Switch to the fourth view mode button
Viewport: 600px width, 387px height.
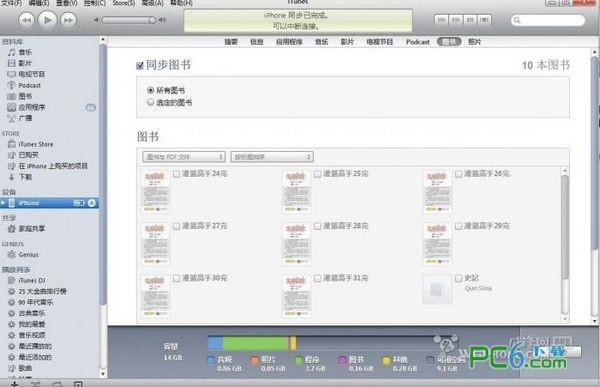click(x=484, y=20)
